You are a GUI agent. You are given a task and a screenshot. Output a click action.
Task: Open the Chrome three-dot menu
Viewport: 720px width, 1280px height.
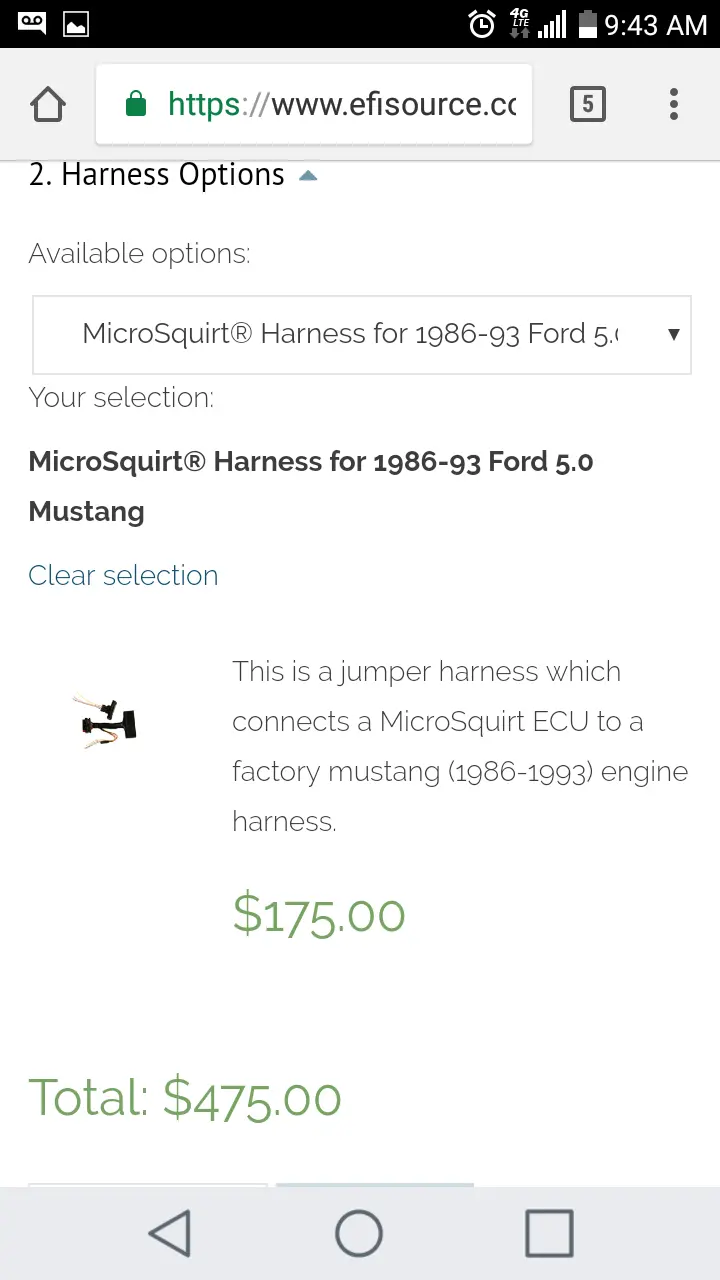[674, 104]
